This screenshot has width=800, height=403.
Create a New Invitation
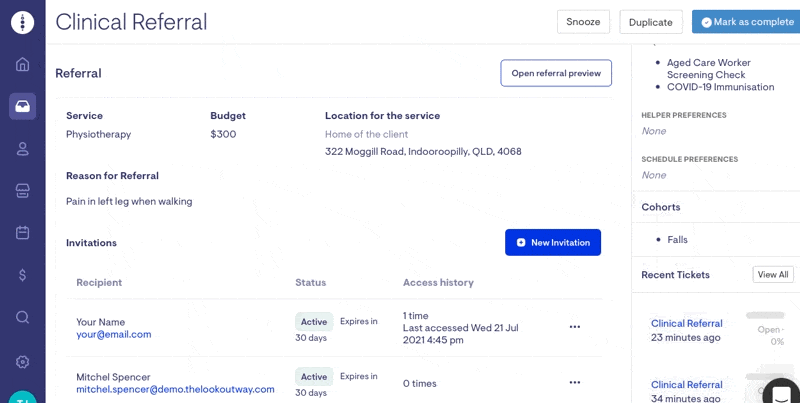553,242
